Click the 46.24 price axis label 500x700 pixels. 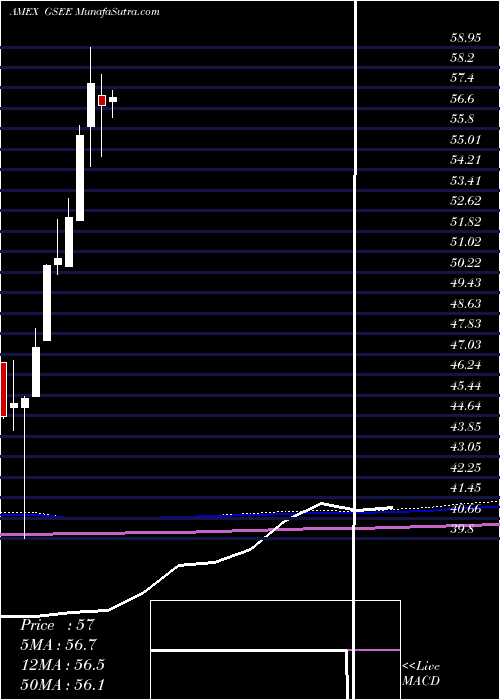465,365
